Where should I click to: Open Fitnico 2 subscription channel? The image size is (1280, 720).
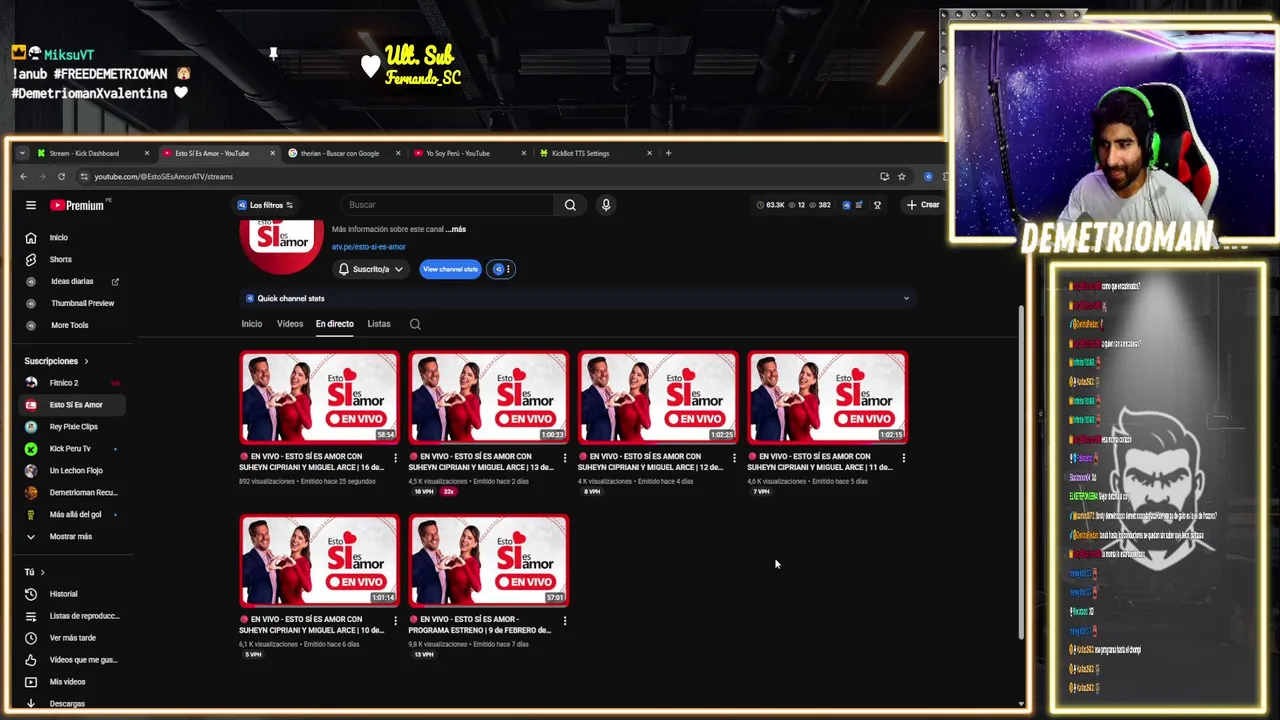(70, 383)
